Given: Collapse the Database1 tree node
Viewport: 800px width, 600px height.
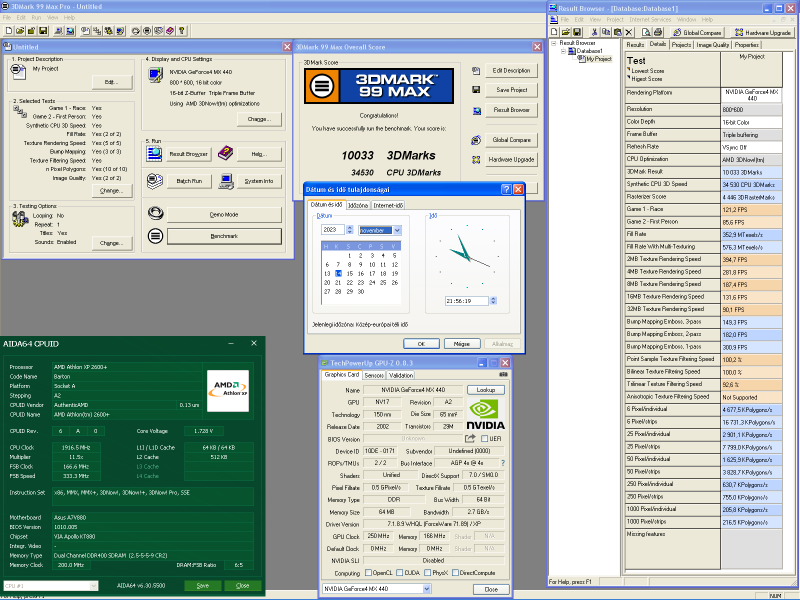Looking at the screenshot, I should [x=564, y=51].
